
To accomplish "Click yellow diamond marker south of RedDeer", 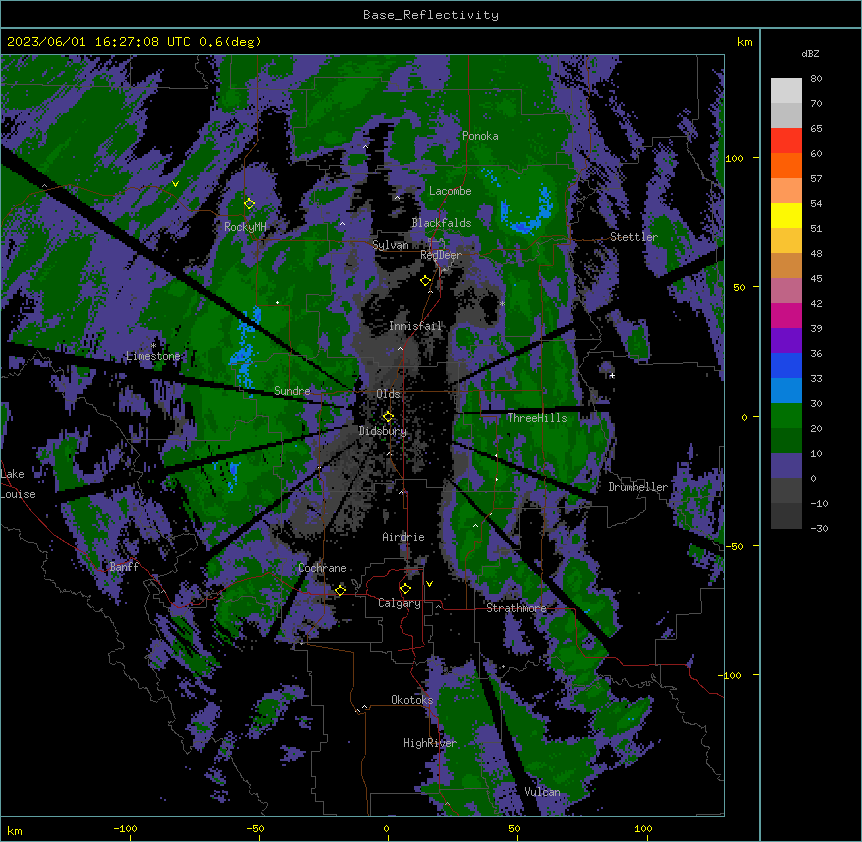I will click(425, 281).
